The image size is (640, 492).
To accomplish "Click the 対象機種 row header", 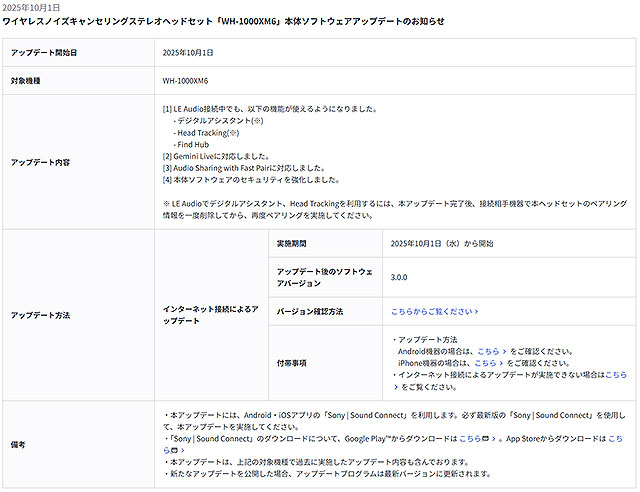I will point(26,80).
